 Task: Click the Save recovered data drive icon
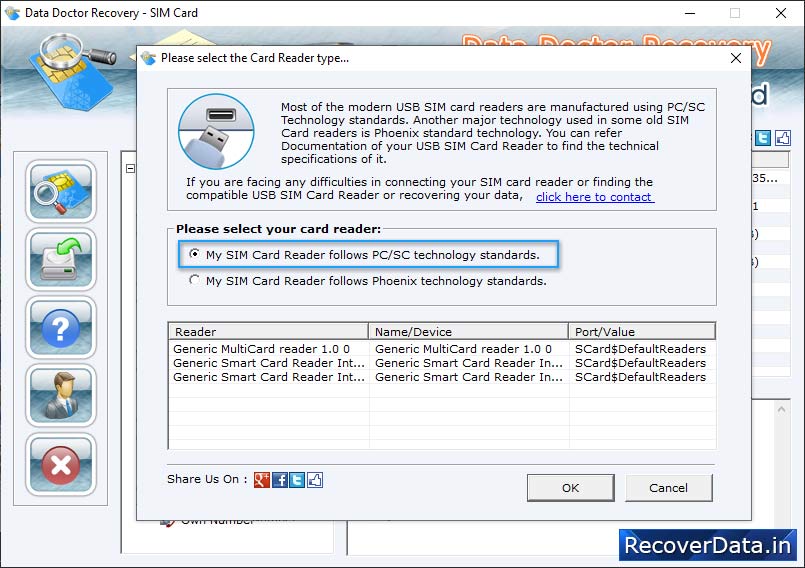[61, 260]
